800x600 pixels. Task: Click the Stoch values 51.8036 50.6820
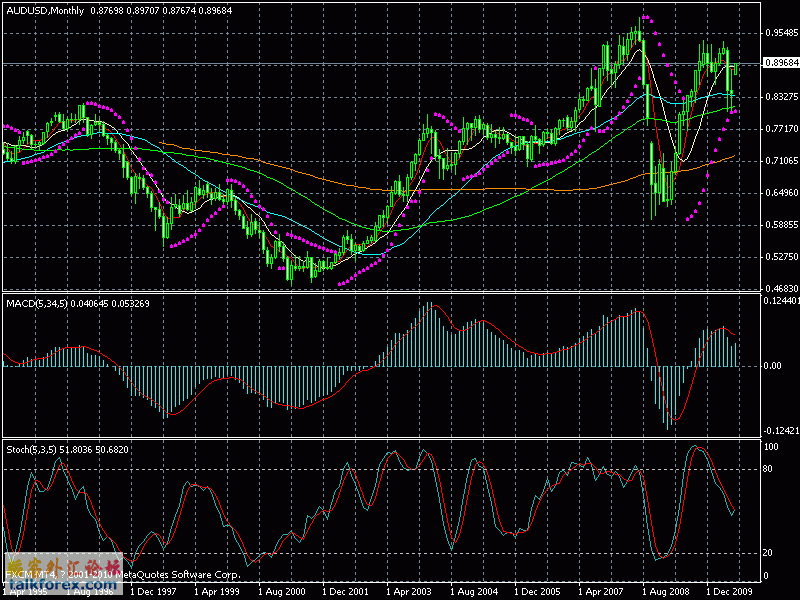coord(94,449)
